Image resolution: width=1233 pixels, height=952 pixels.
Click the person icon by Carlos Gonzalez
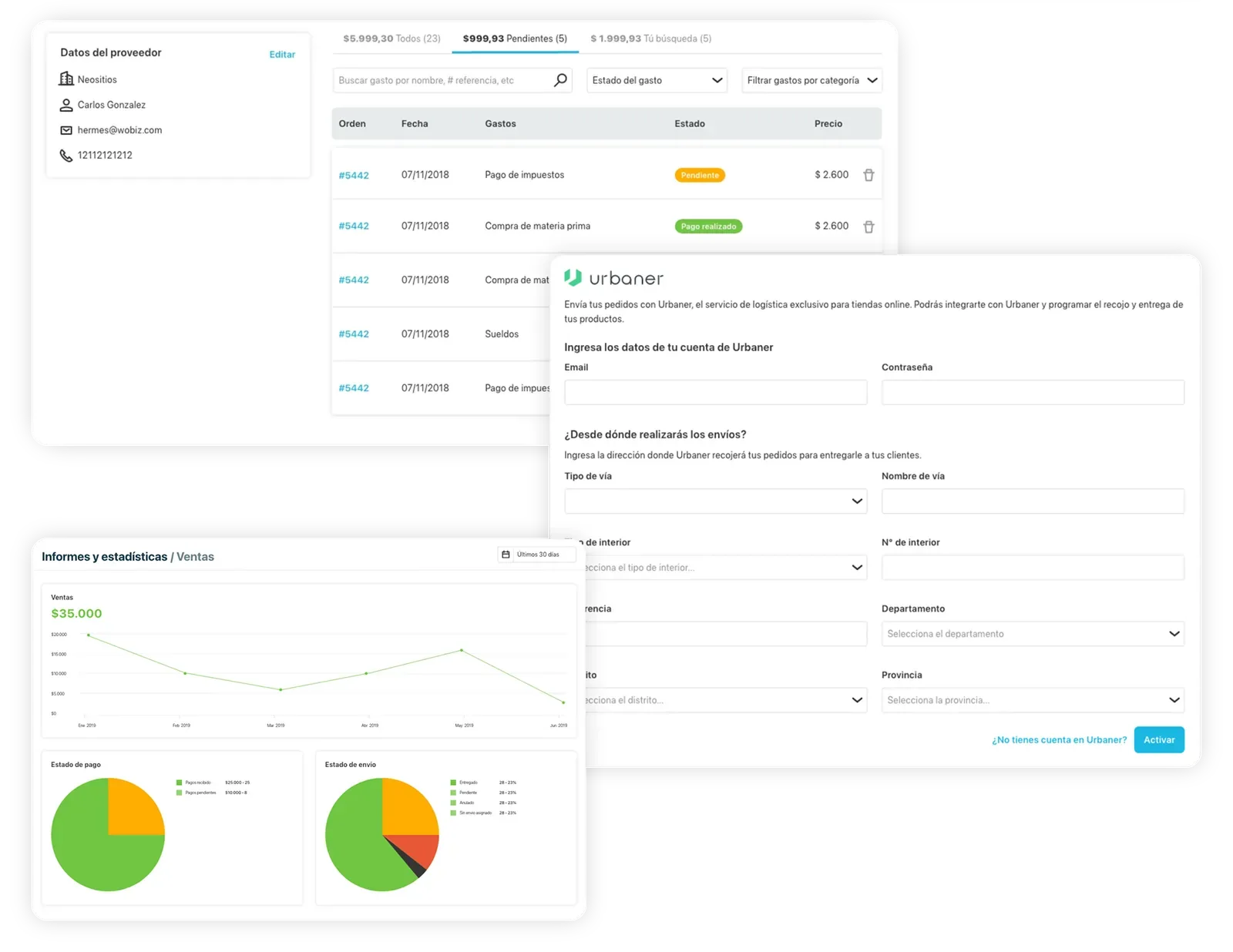pyautogui.click(x=66, y=105)
